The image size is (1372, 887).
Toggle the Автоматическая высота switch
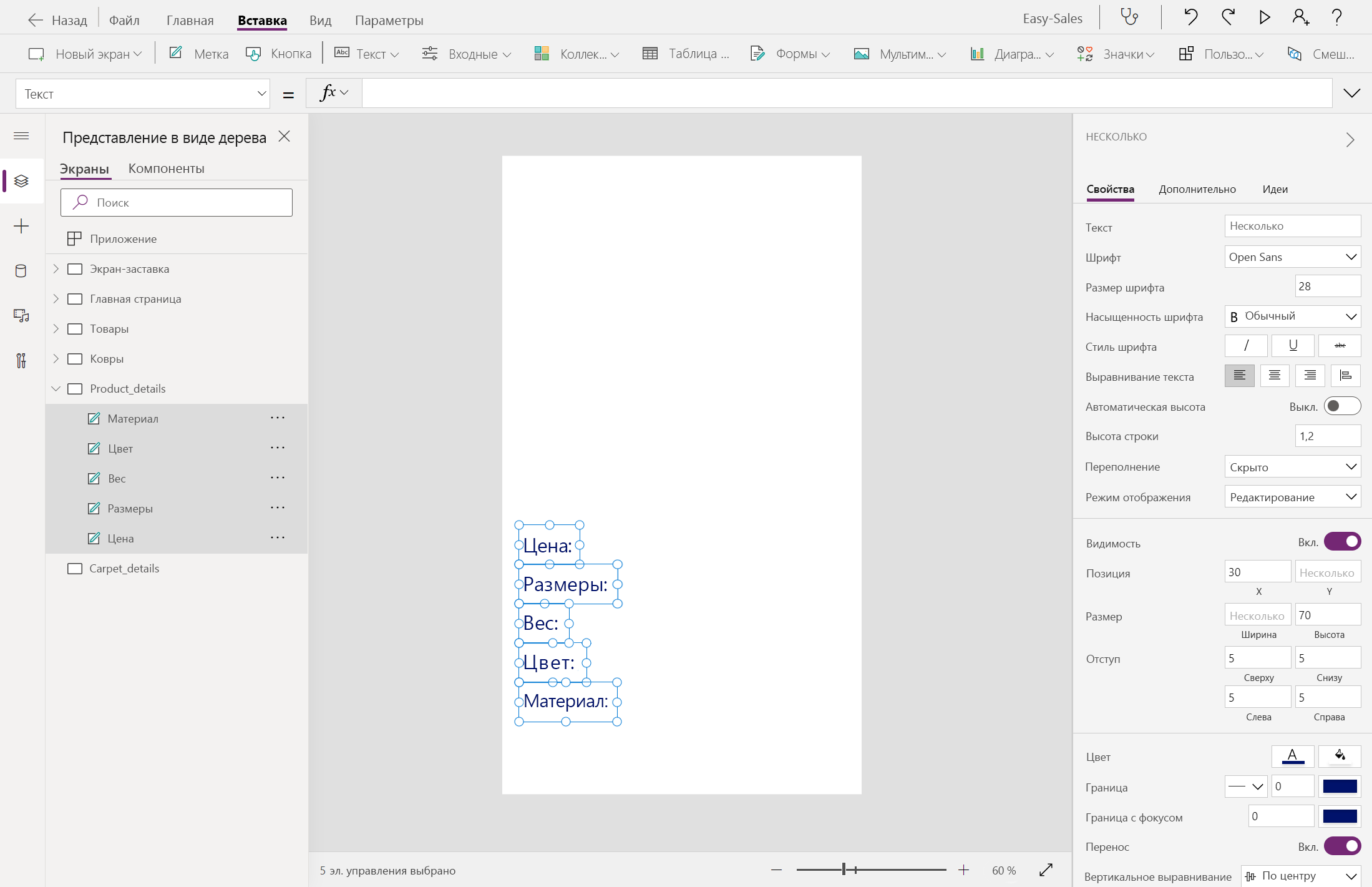(1342, 406)
